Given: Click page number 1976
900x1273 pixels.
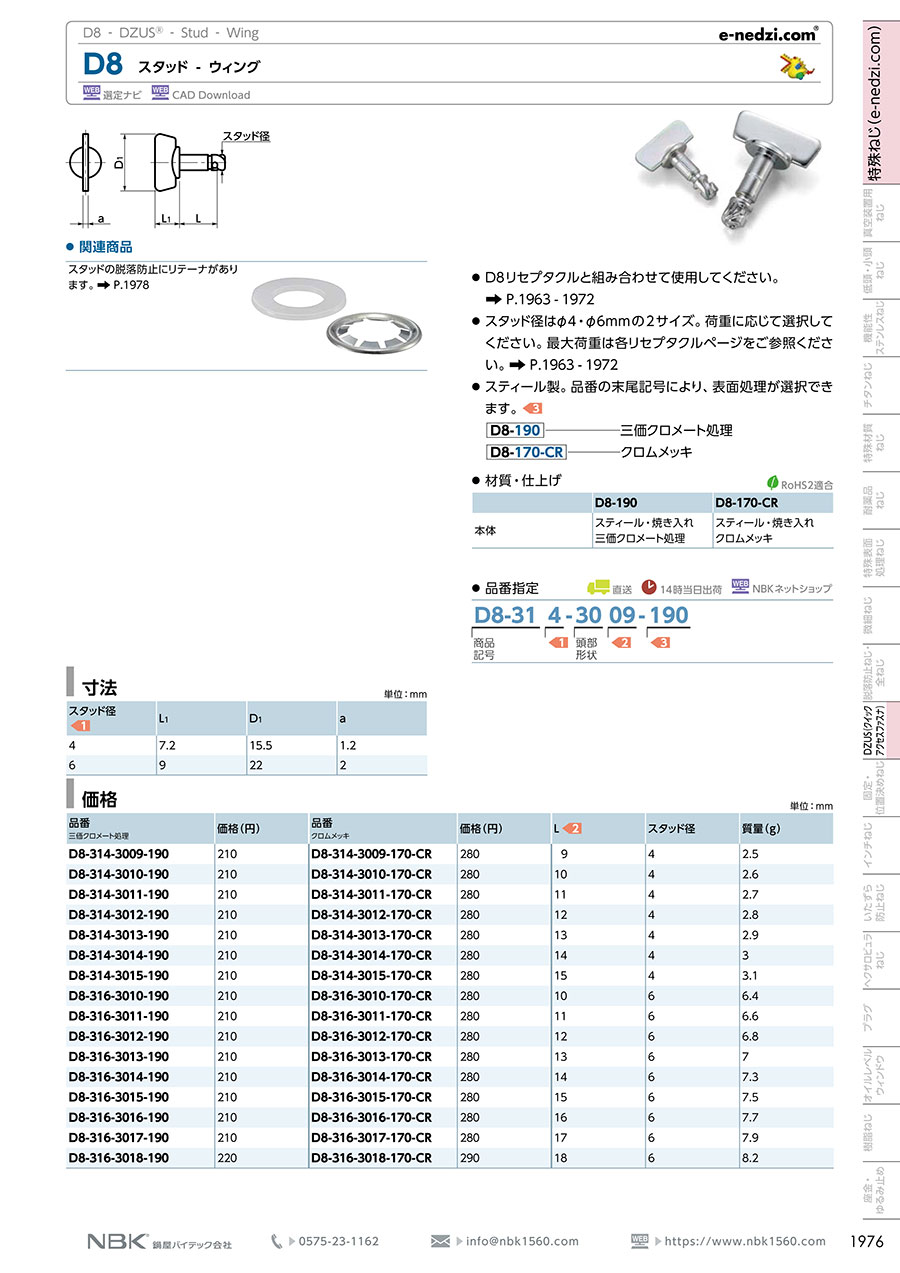Looking at the screenshot, I should (x=867, y=1241).
